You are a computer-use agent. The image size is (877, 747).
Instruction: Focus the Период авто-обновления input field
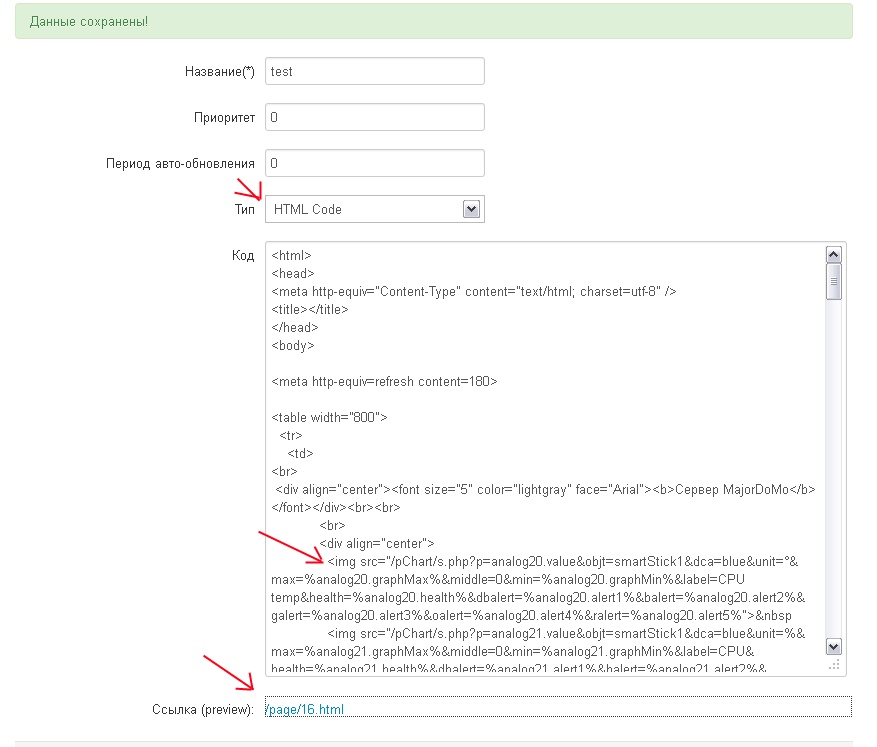374,163
